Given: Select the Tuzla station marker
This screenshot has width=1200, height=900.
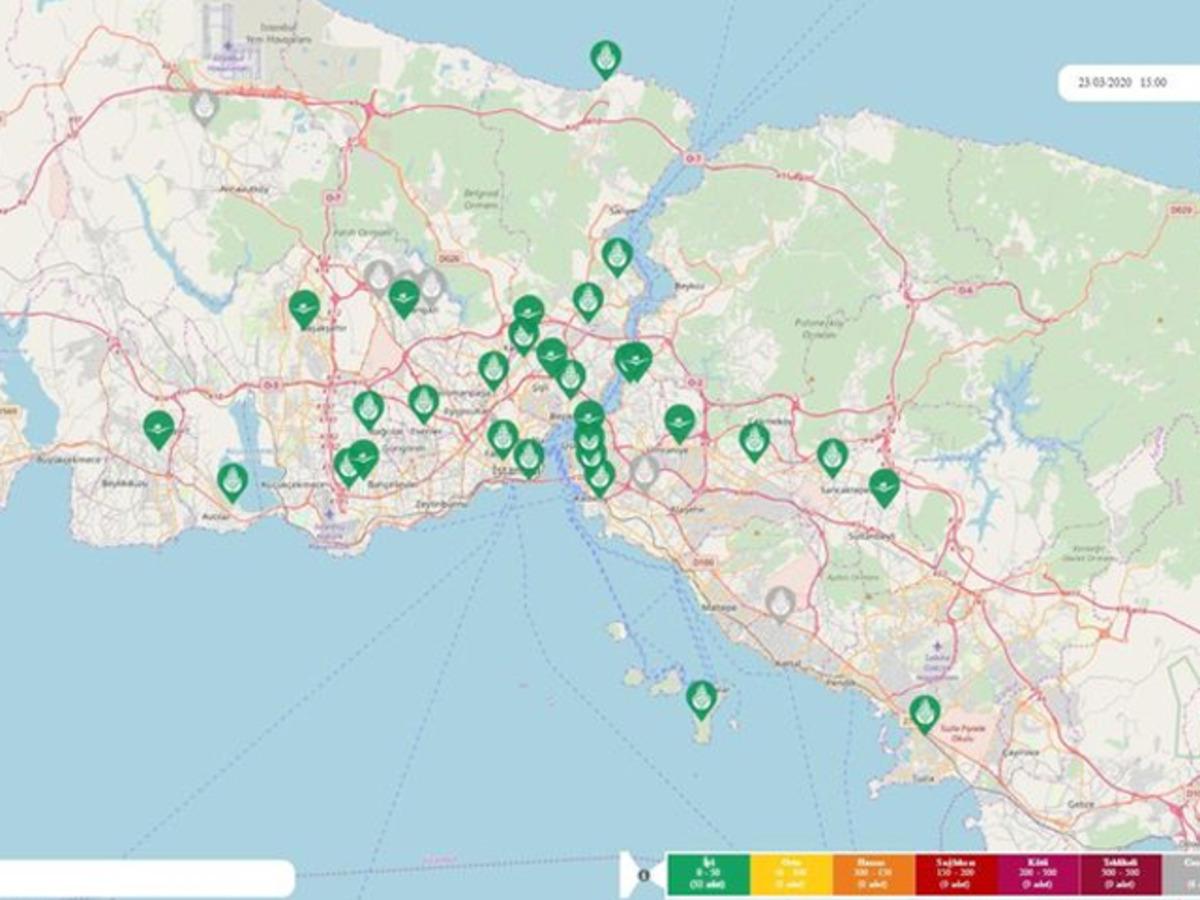Looking at the screenshot, I should point(925,715).
